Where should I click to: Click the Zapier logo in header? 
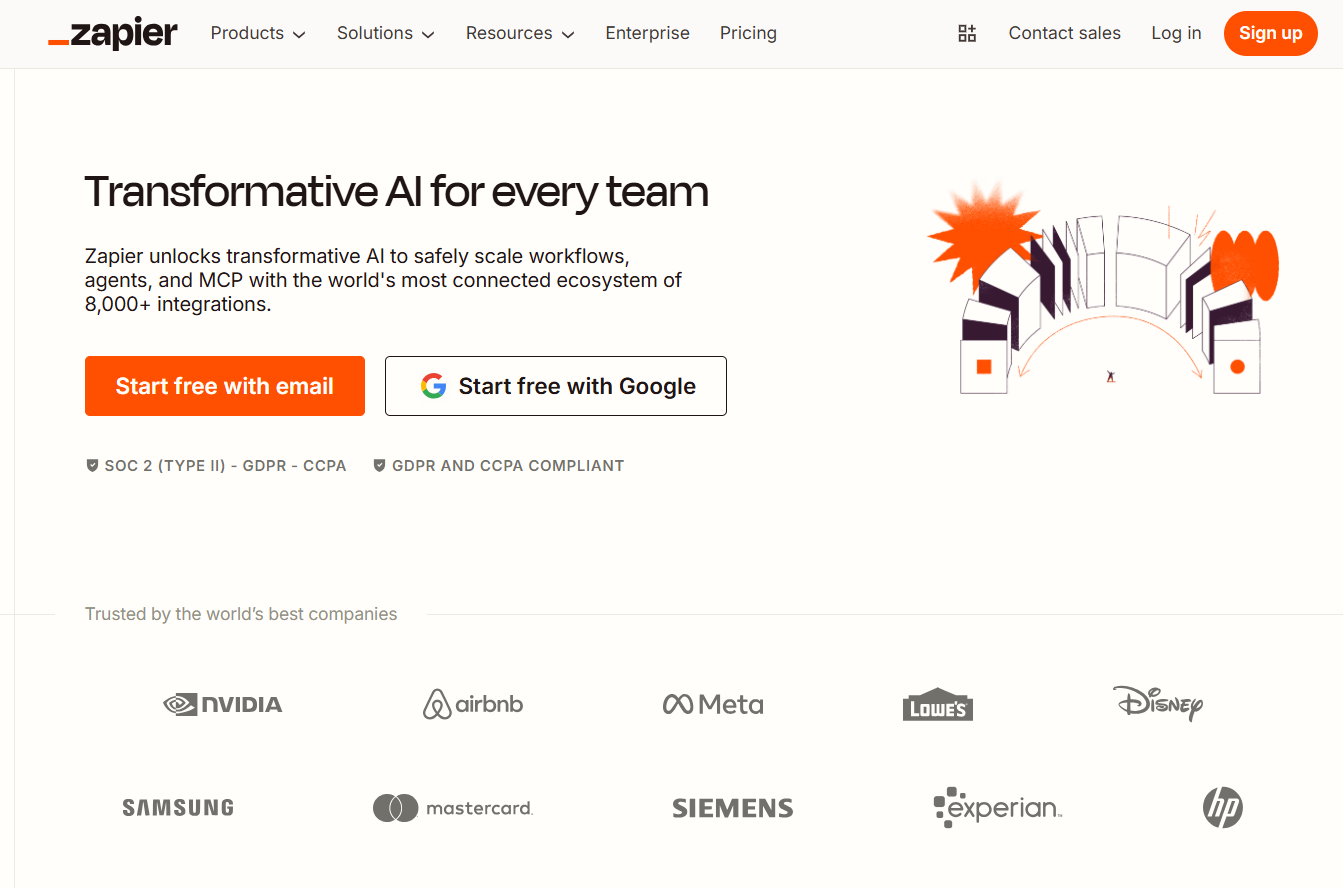point(113,34)
